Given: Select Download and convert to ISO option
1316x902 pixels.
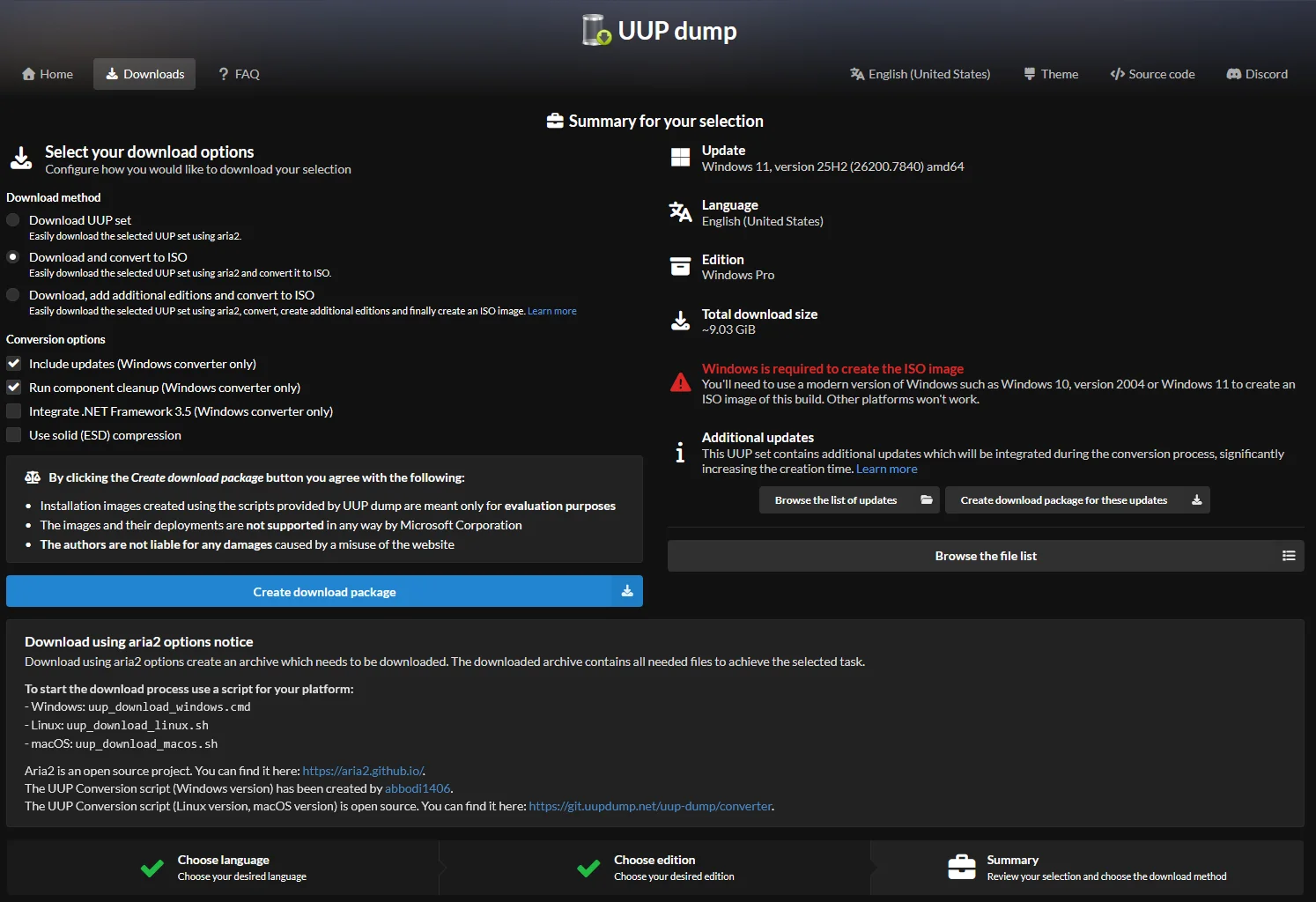Looking at the screenshot, I should point(13,257).
